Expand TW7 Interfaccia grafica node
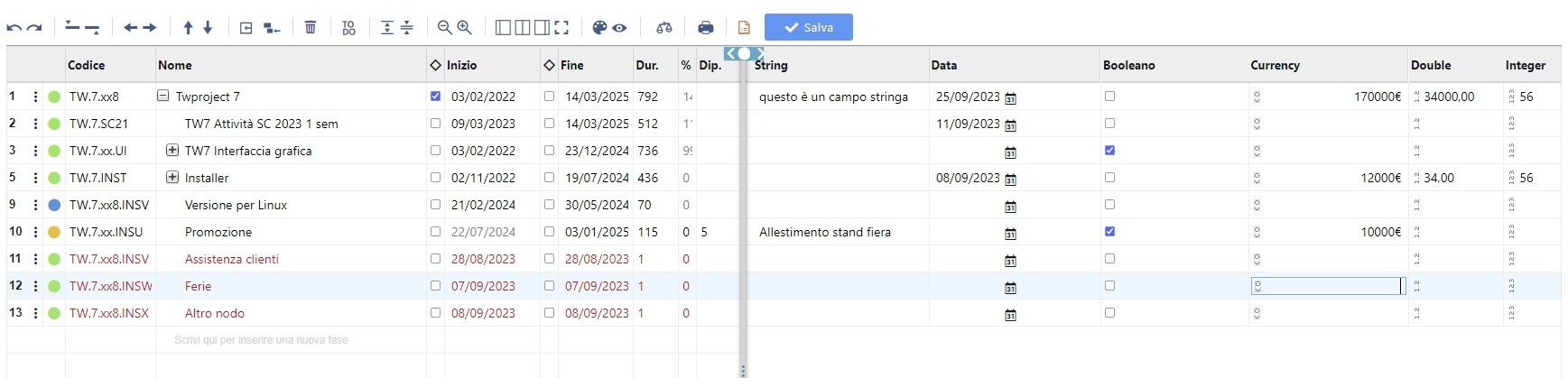 (x=172, y=151)
